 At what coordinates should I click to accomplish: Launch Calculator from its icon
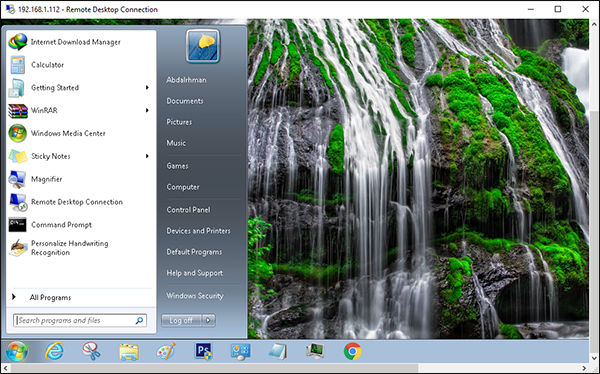(x=18, y=65)
